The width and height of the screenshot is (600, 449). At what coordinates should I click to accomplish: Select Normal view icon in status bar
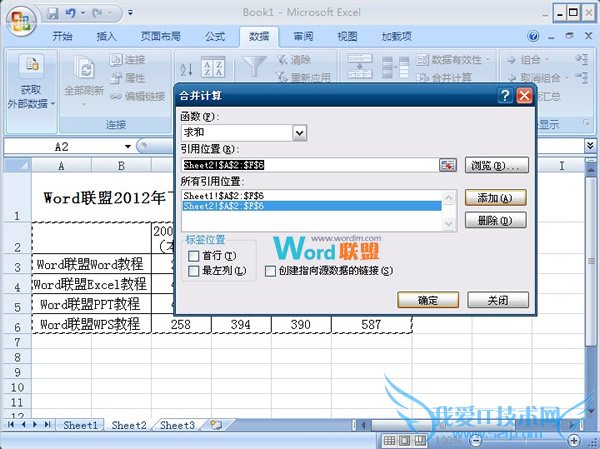pyautogui.click(x=389, y=441)
